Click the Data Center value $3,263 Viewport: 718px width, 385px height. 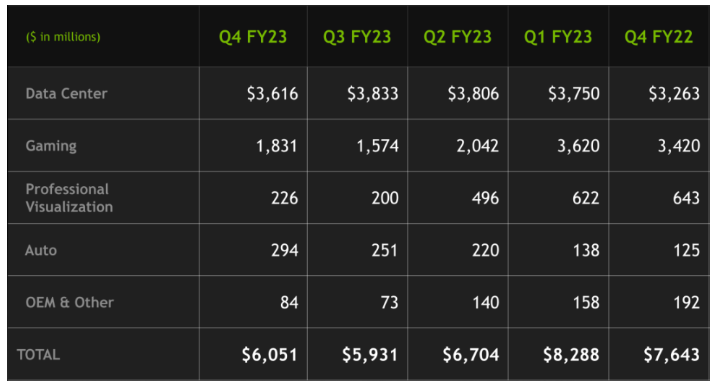pyautogui.click(x=674, y=94)
